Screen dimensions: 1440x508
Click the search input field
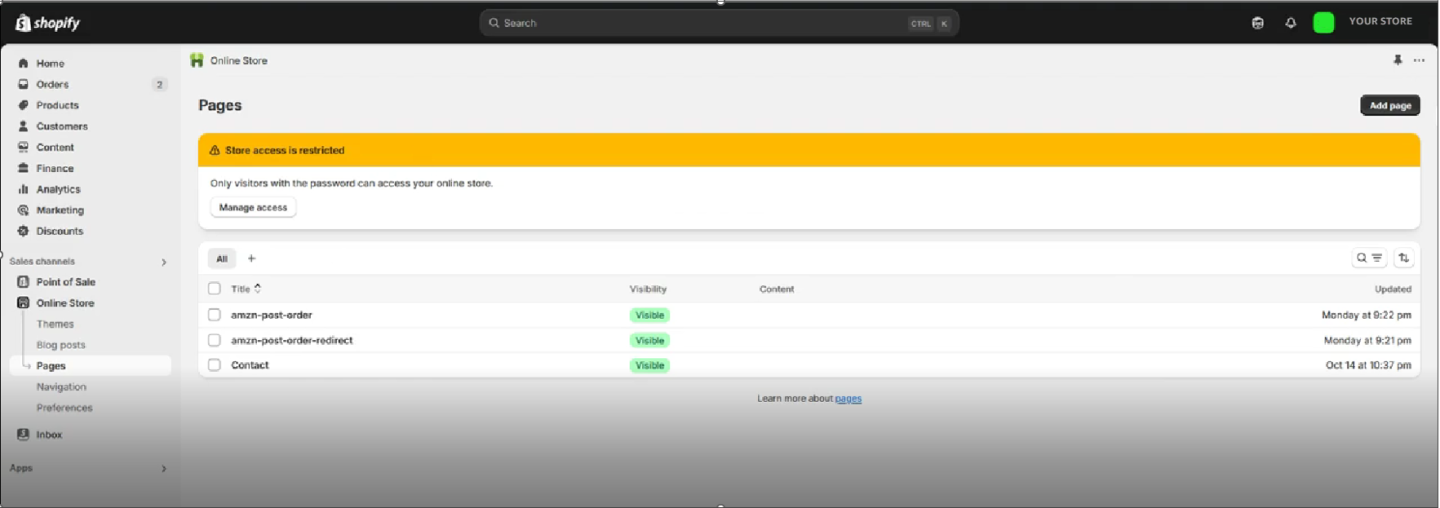[x=719, y=23]
